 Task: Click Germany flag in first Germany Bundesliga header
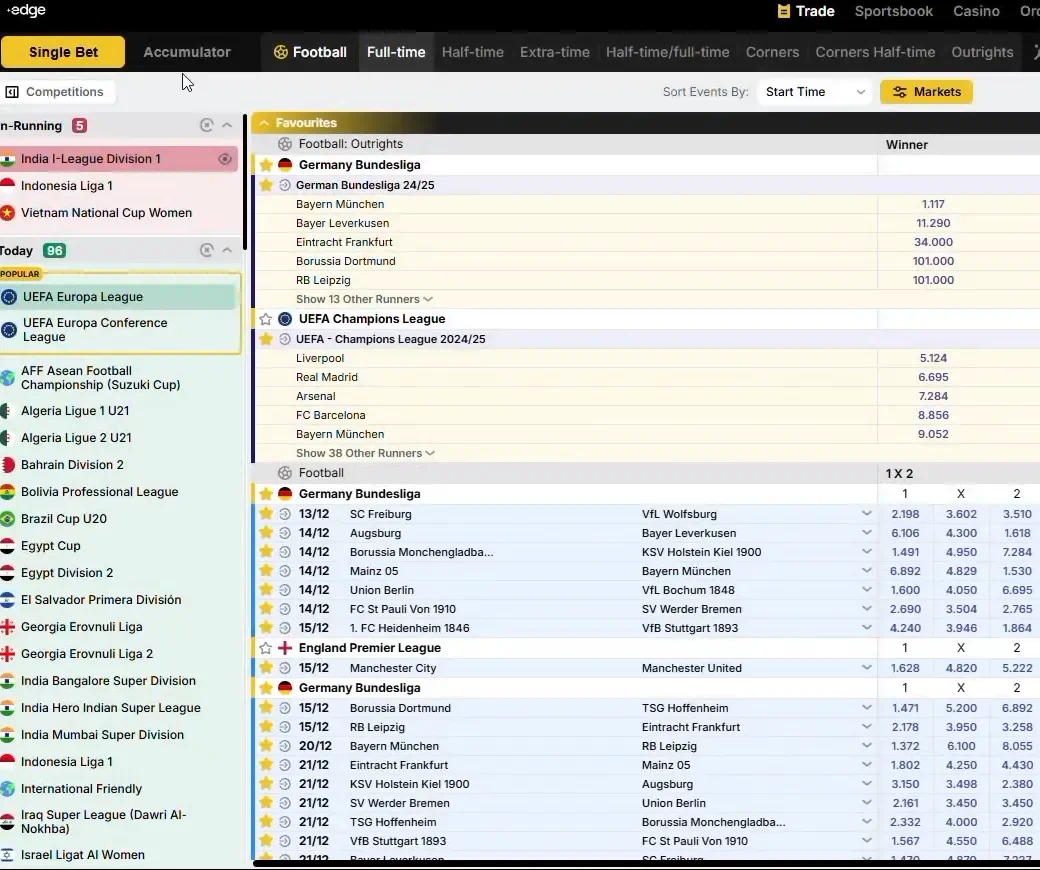pos(285,164)
